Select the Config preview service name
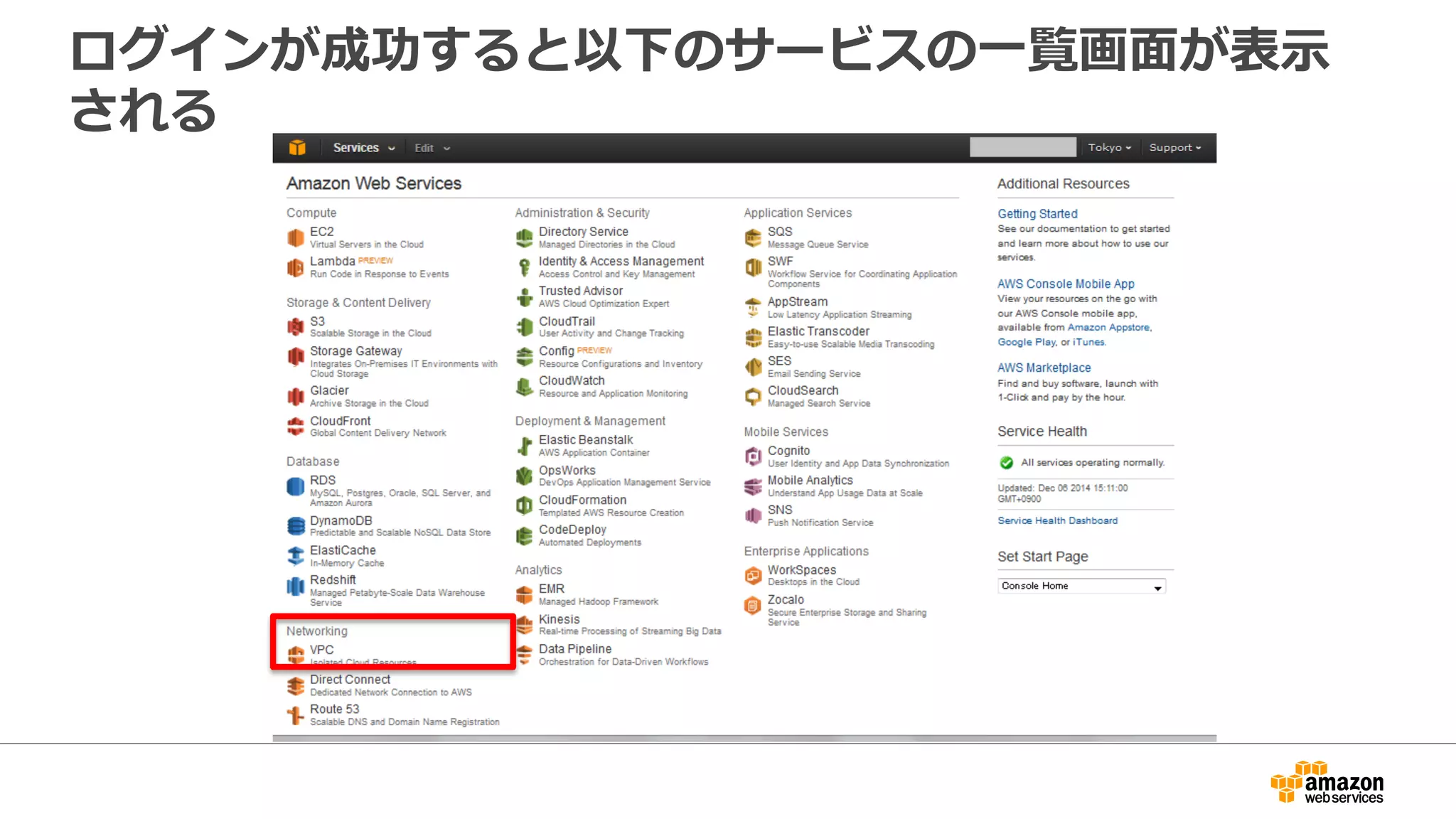 (557, 351)
